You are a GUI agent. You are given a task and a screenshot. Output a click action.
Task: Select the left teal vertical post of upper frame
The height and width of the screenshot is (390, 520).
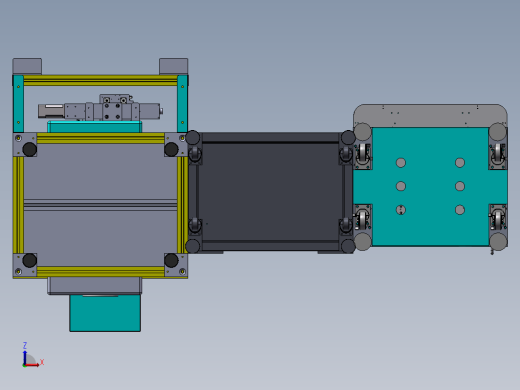(x=18, y=104)
